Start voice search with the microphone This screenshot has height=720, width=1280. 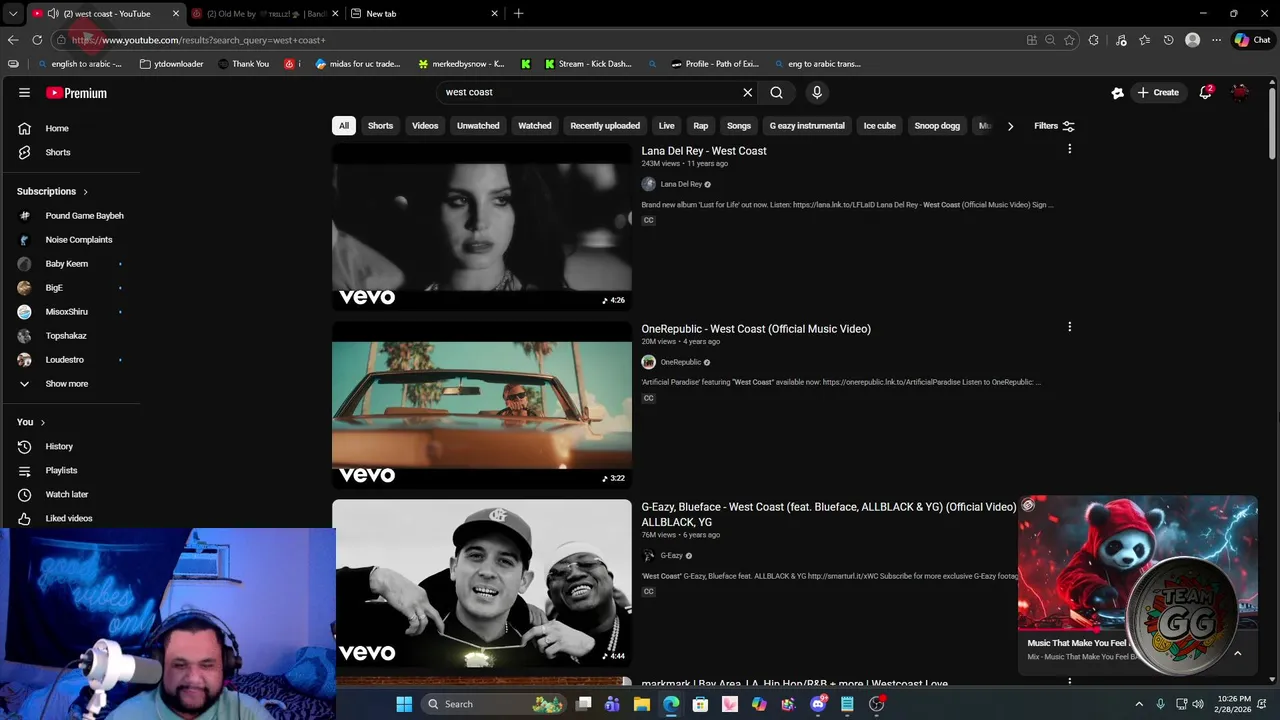817,92
